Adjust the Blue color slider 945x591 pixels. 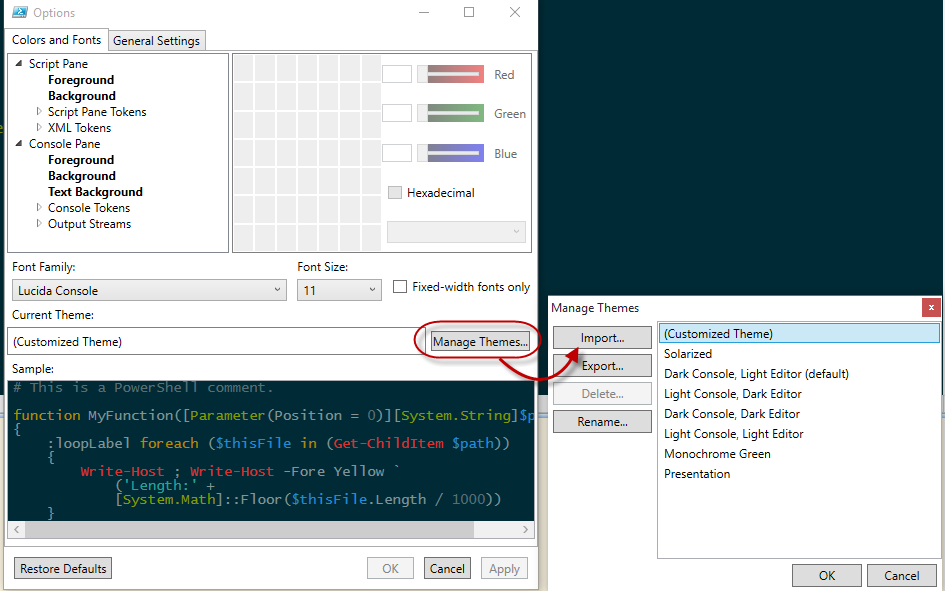(450, 153)
